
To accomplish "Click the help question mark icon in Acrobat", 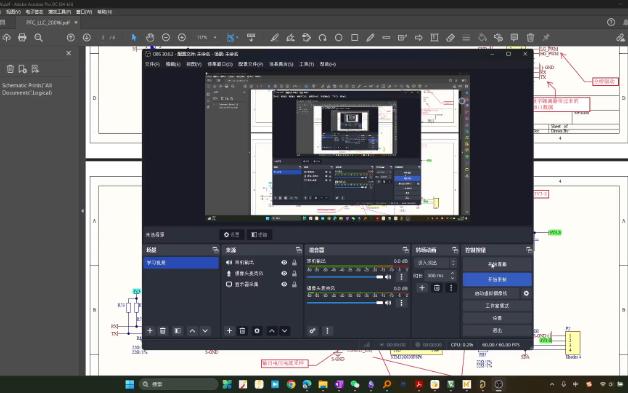I will click(x=611, y=22).
